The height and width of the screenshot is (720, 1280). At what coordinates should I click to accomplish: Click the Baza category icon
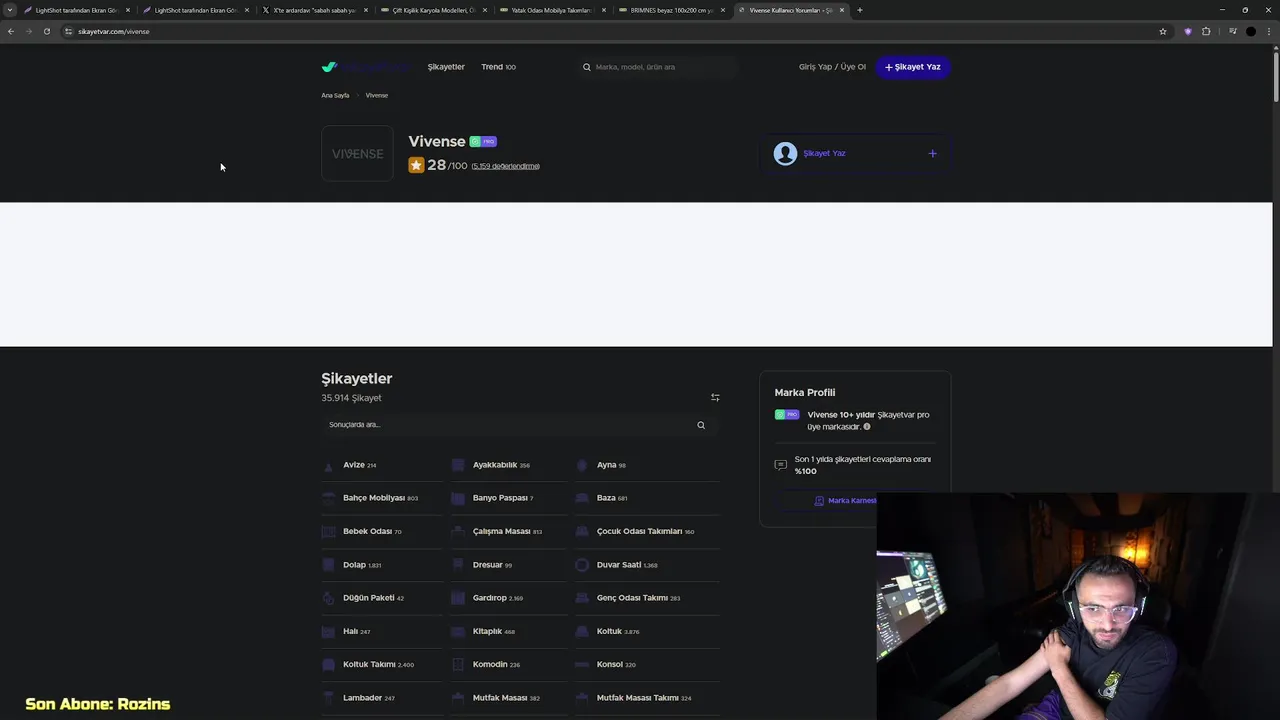coord(582,498)
